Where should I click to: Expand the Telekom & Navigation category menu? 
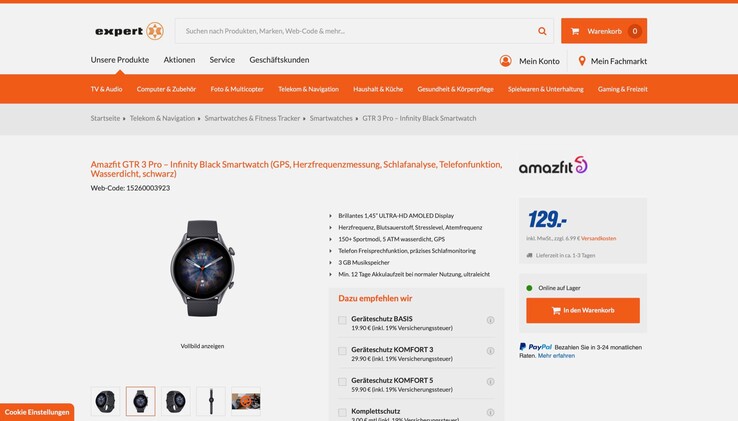click(308, 89)
